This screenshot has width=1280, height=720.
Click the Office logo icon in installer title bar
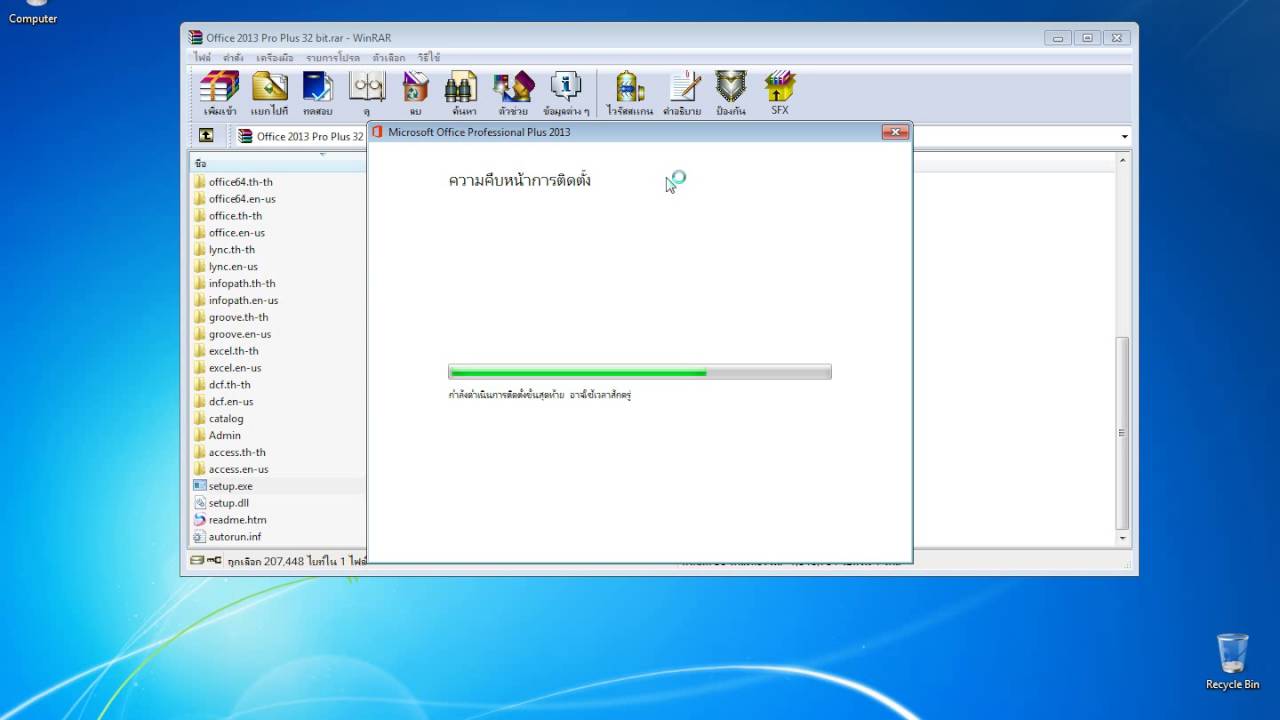[x=378, y=132]
